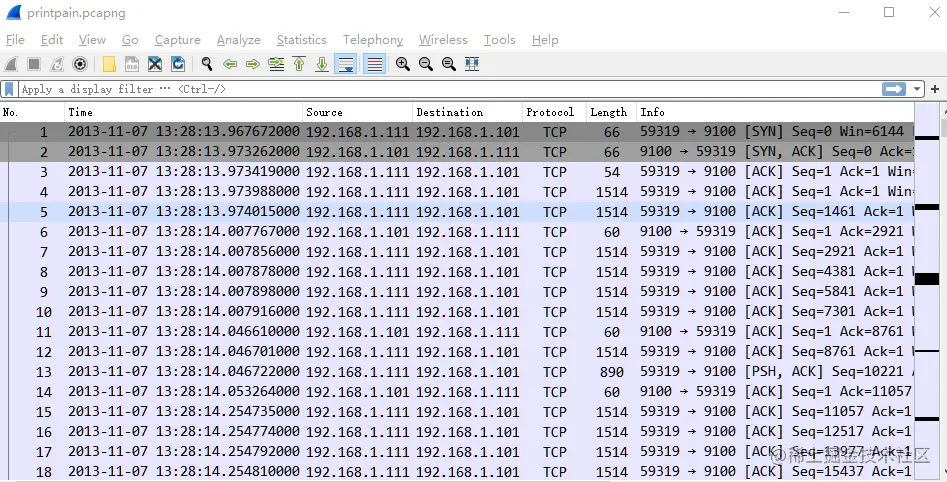Open the File menu

pyautogui.click(x=15, y=40)
